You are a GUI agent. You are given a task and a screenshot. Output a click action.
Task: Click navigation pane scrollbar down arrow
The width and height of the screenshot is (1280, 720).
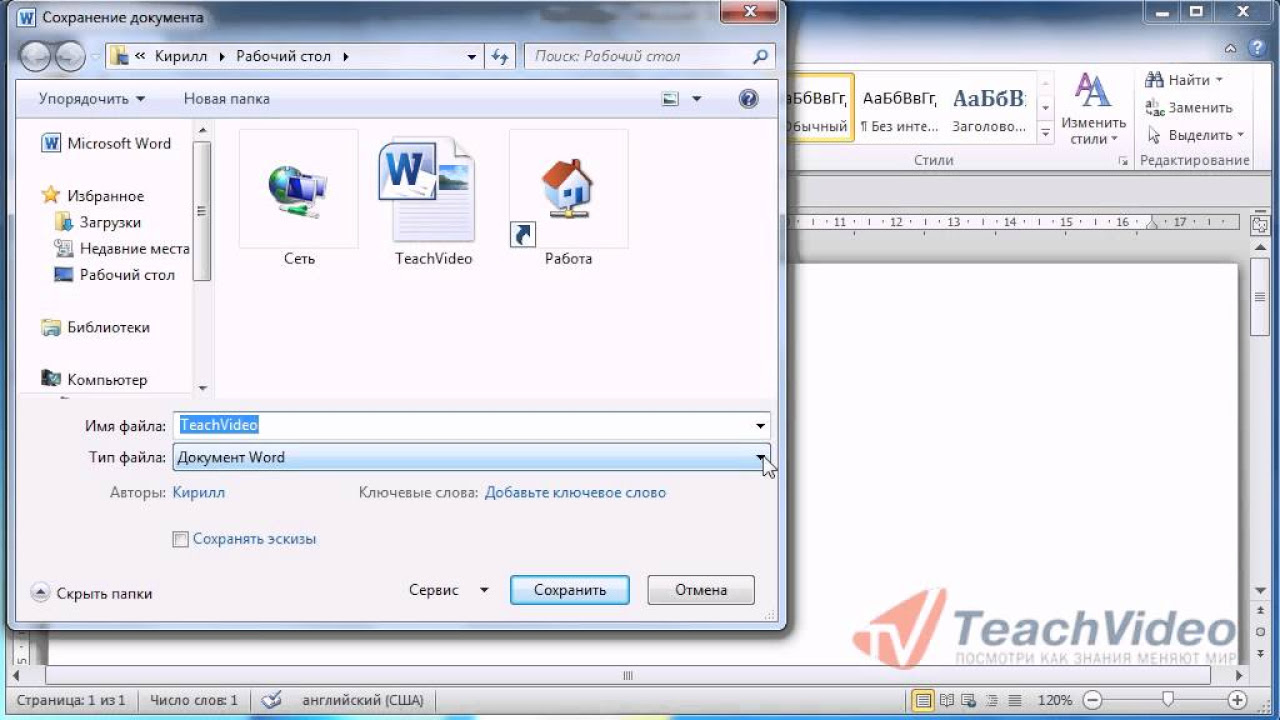(x=203, y=387)
